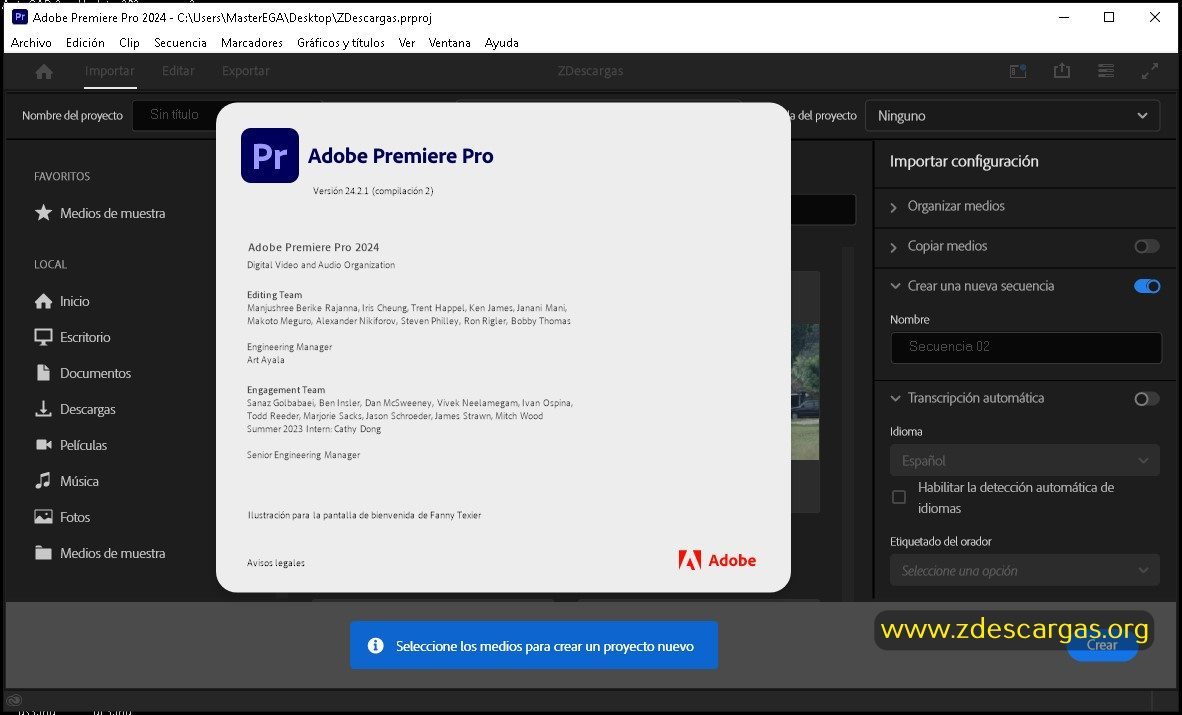Open the Clip menu
The width and height of the screenshot is (1182, 715).
129,43
